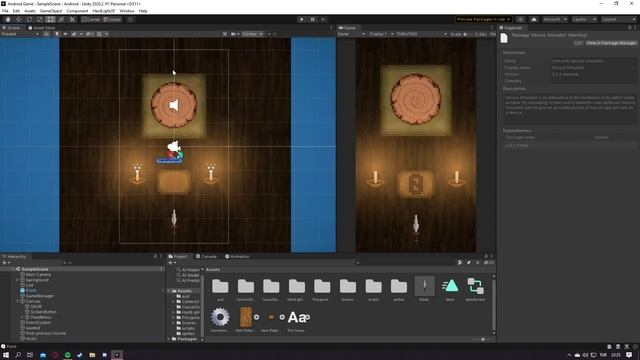The image size is (640, 360).
Task: Open the Help menu
Action: [143, 11]
